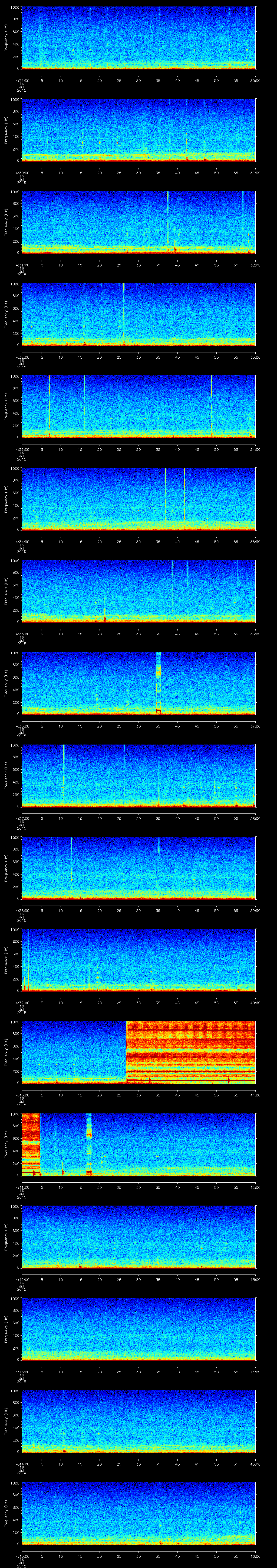Click the '4:38:00' start time label
Viewport: 277px width, 1568px height.
click(22, 910)
